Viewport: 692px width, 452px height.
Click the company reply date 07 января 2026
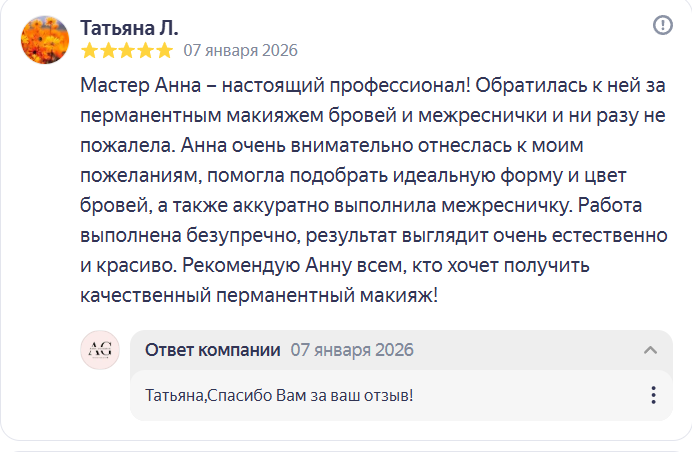click(351, 350)
